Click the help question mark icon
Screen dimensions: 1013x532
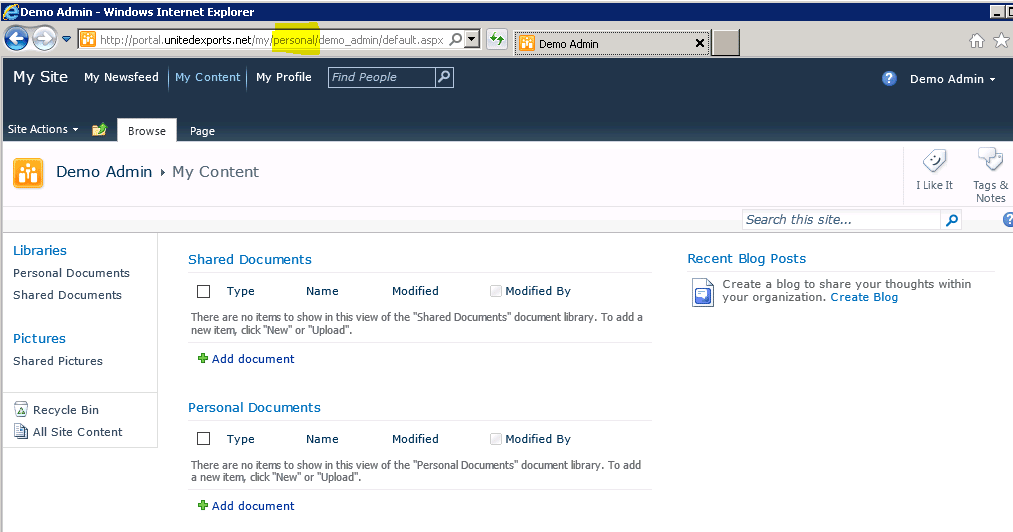click(x=889, y=79)
